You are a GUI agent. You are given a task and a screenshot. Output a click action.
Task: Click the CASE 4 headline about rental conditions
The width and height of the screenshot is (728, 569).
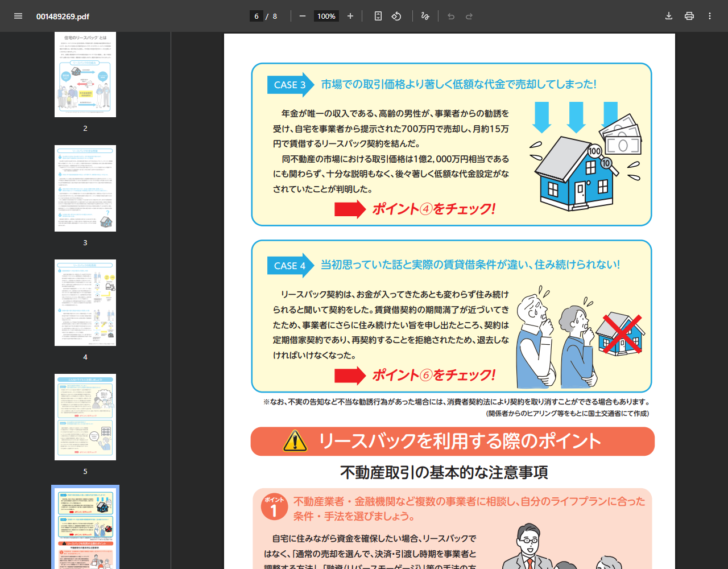470,265
